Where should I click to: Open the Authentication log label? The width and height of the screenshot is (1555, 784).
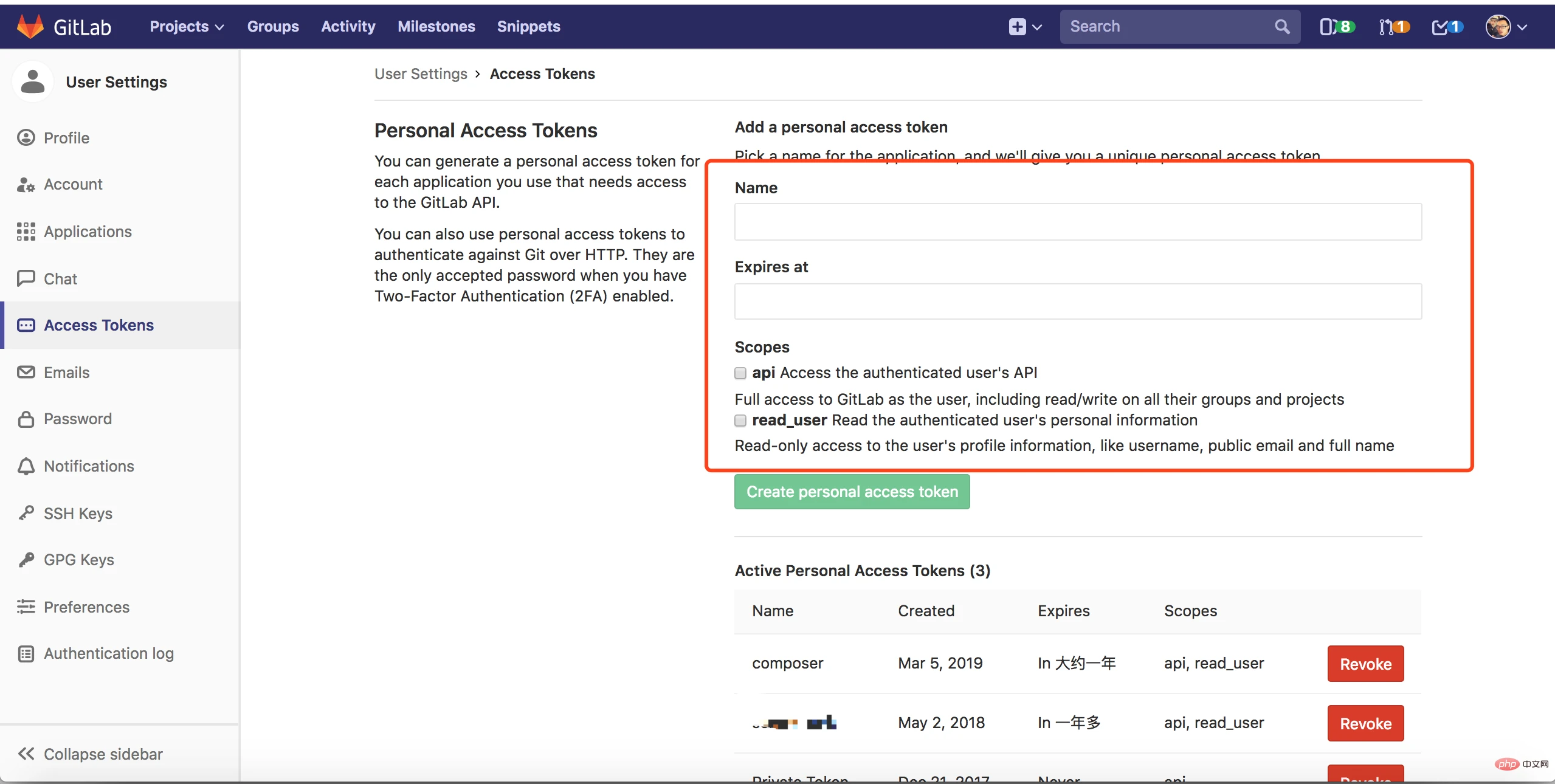click(x=109, y=653)
